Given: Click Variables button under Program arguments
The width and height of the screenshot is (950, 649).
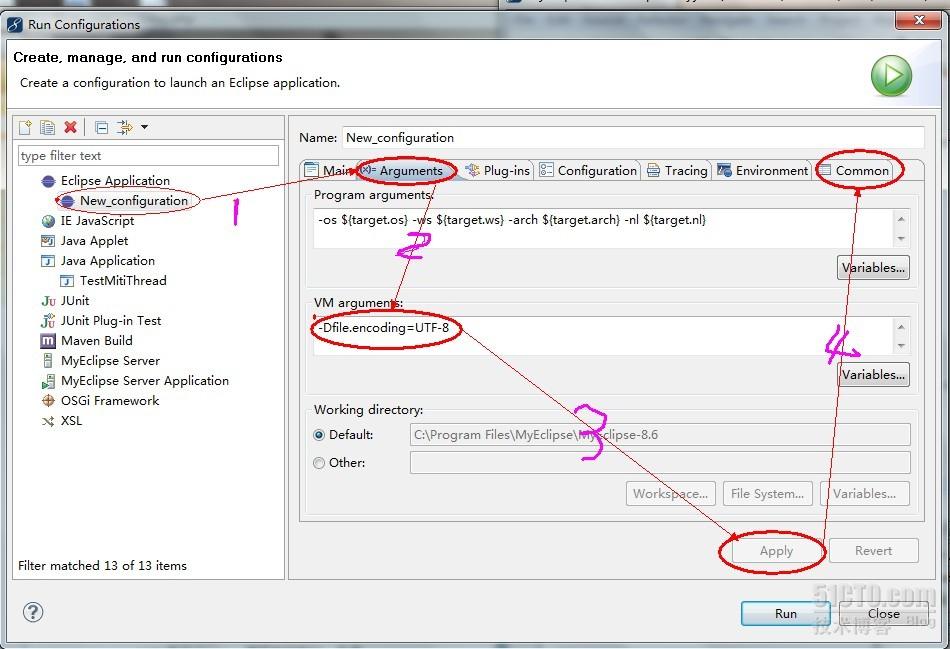Looking at the screenshot, I should tap(873, 268).
